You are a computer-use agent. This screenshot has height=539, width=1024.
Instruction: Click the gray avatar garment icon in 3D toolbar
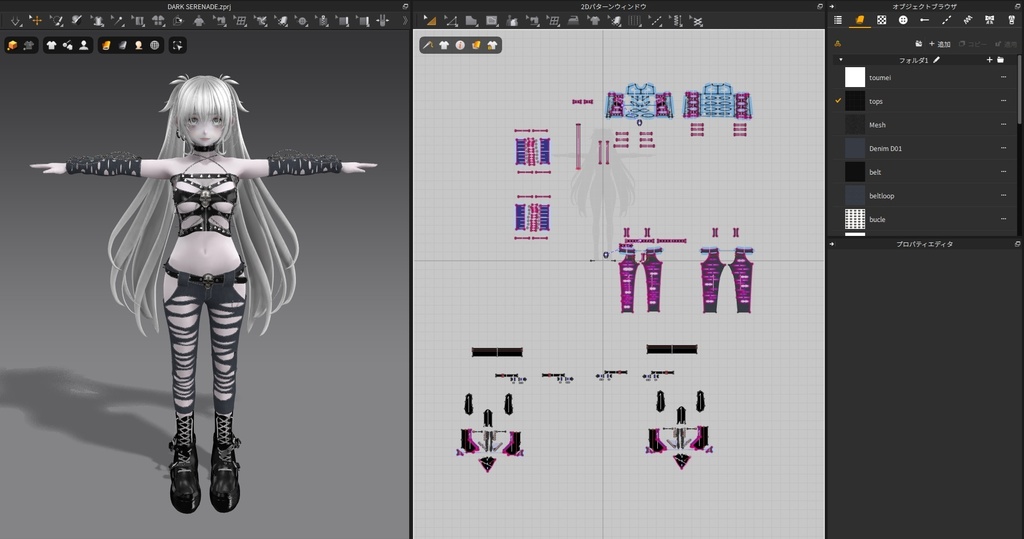(x=199, y=21)
